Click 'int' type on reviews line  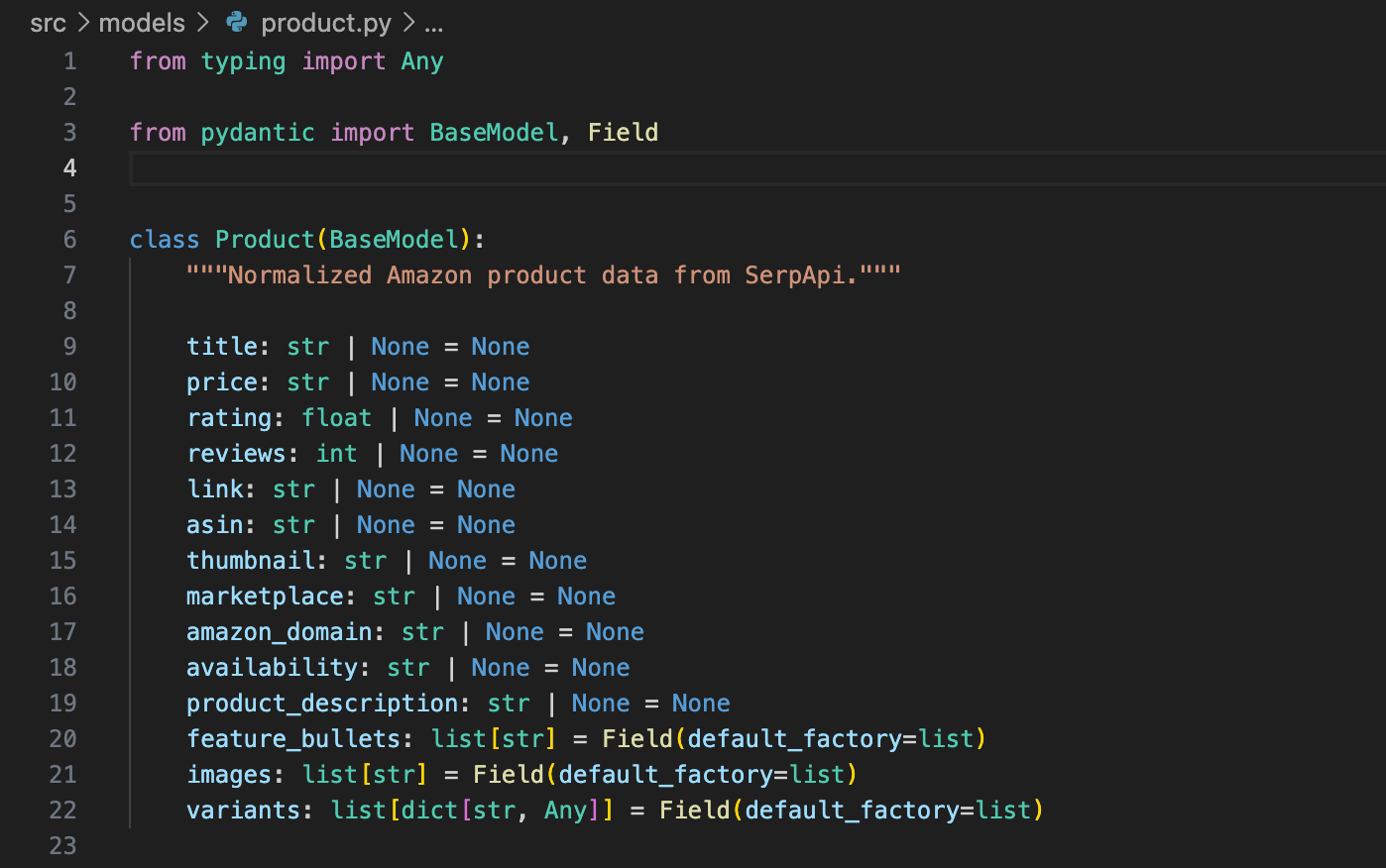coord(336,454)
